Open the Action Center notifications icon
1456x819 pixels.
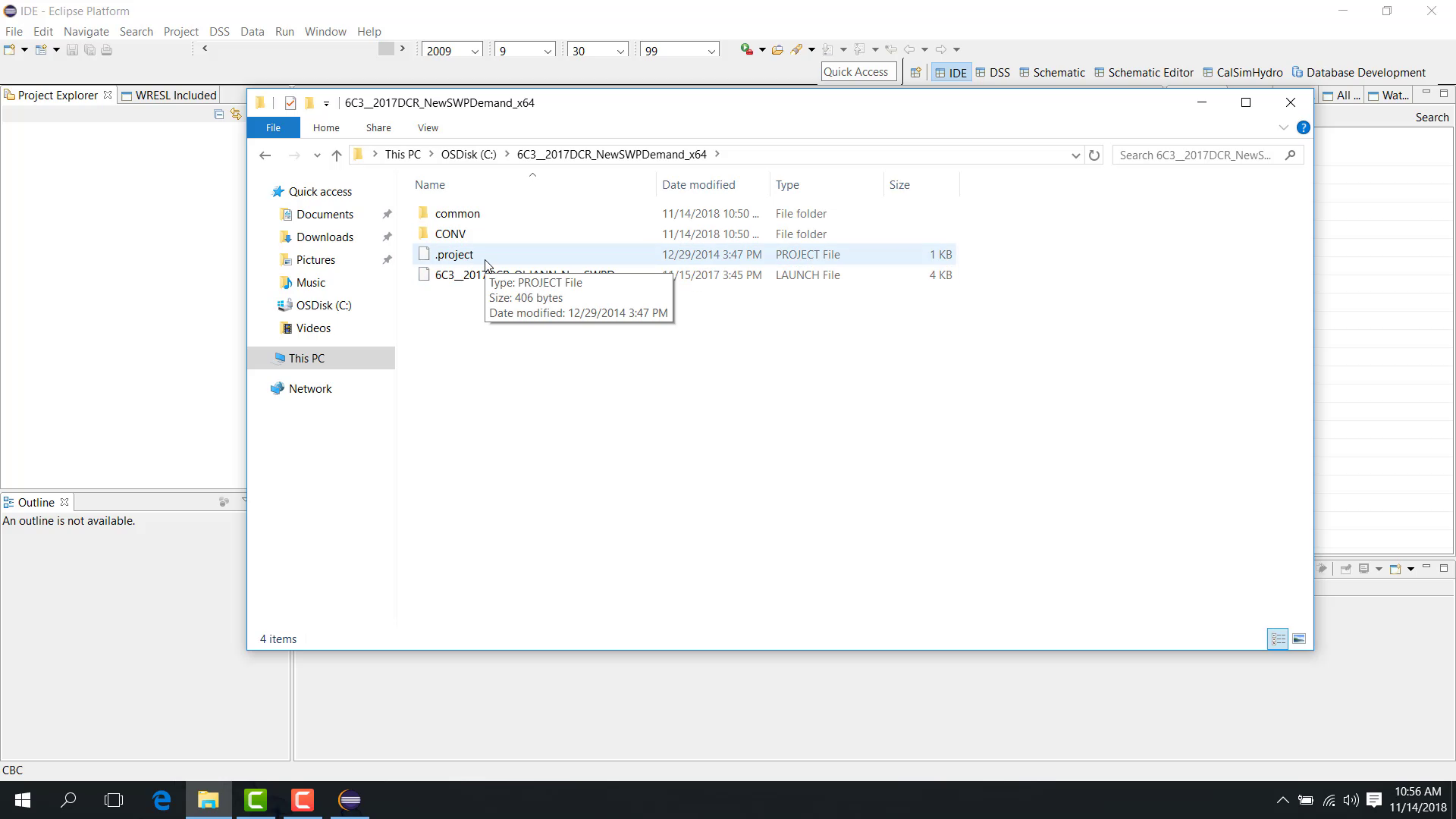coord(1374,800)
